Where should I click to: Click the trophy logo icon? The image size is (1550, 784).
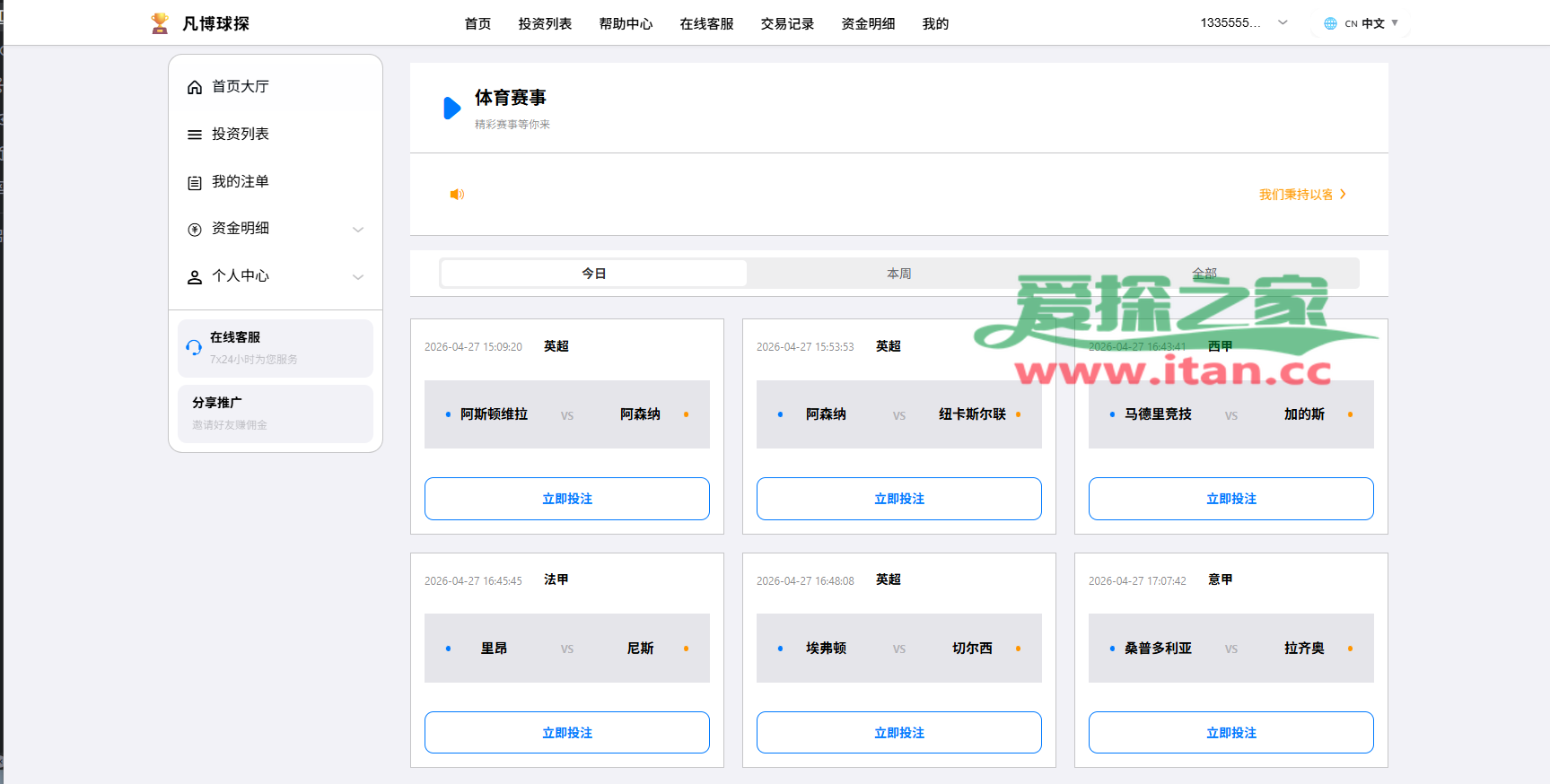160,23
